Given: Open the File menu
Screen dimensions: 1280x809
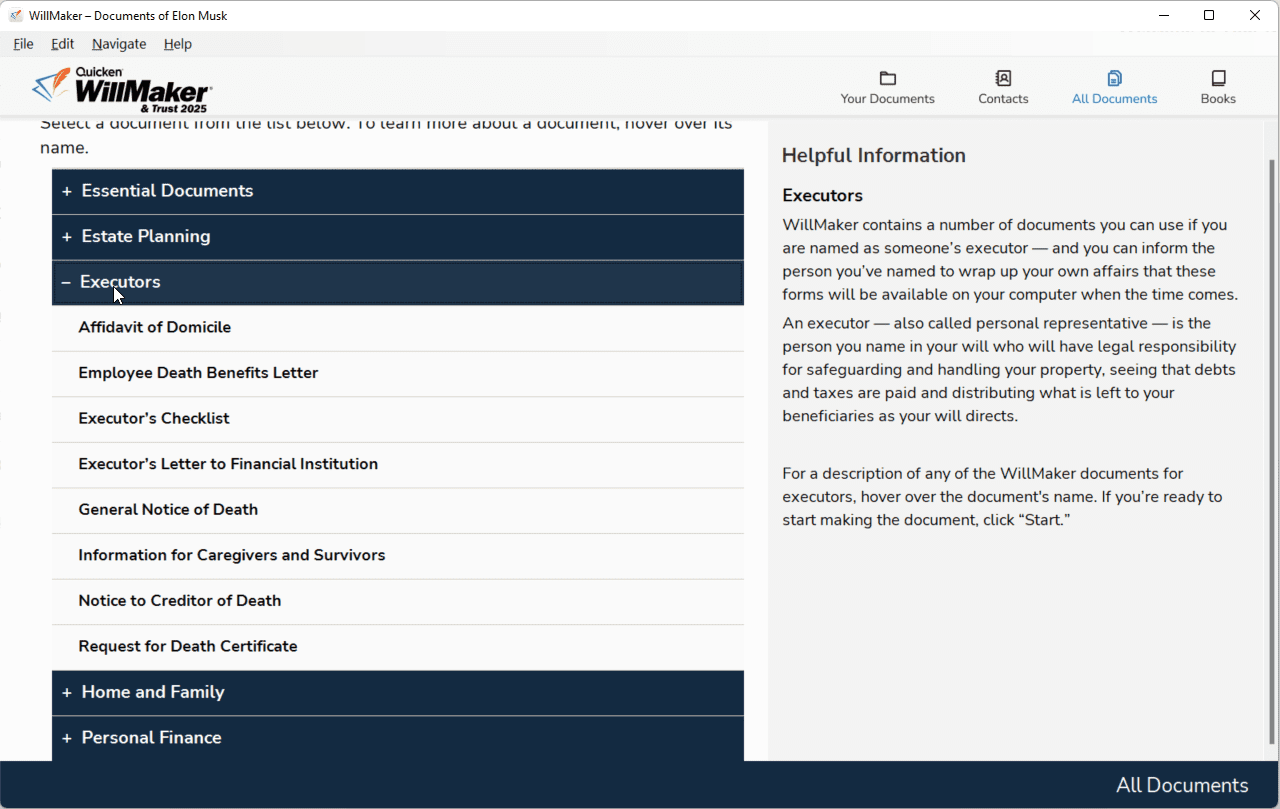Looking at the screenshot, I should 23,44.
